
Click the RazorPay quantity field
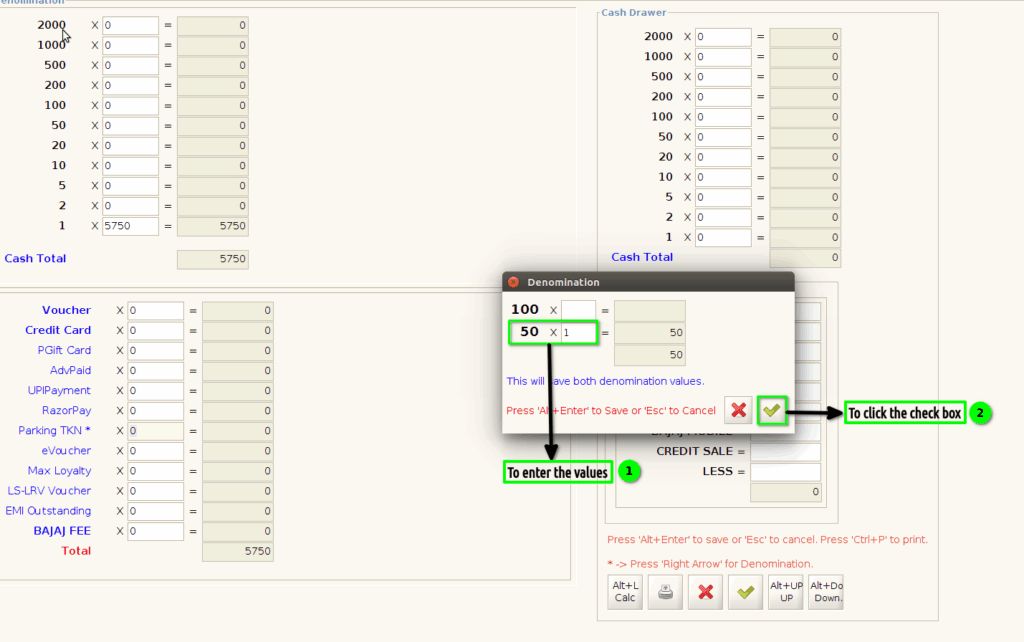coord(155,411)
